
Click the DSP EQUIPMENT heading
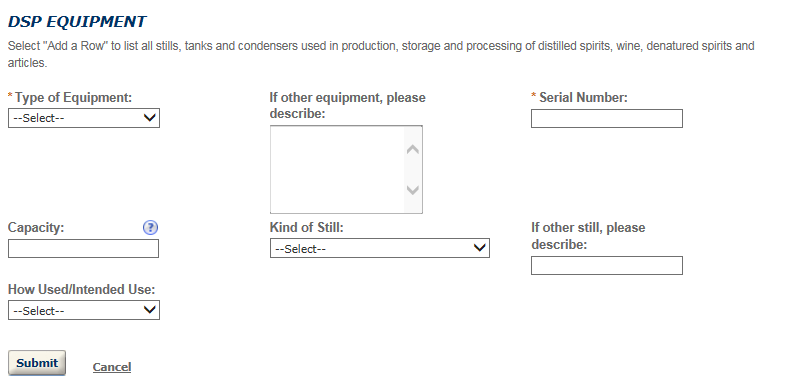77,21
